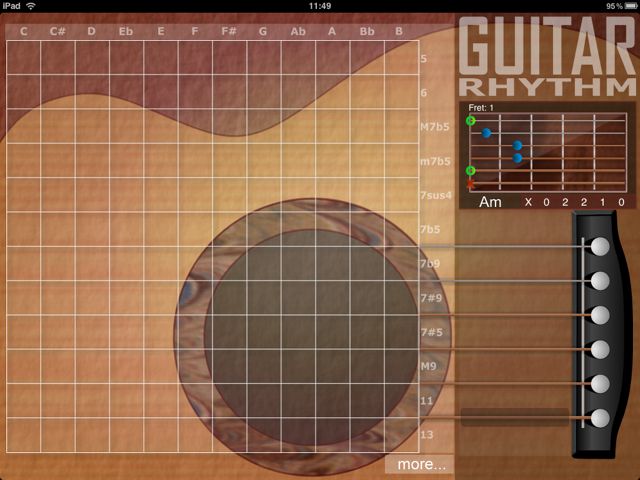Image resolution: width=640 pixels, height=480 pixels.
Task: Click the "13" chord type label
Action: 427,435
